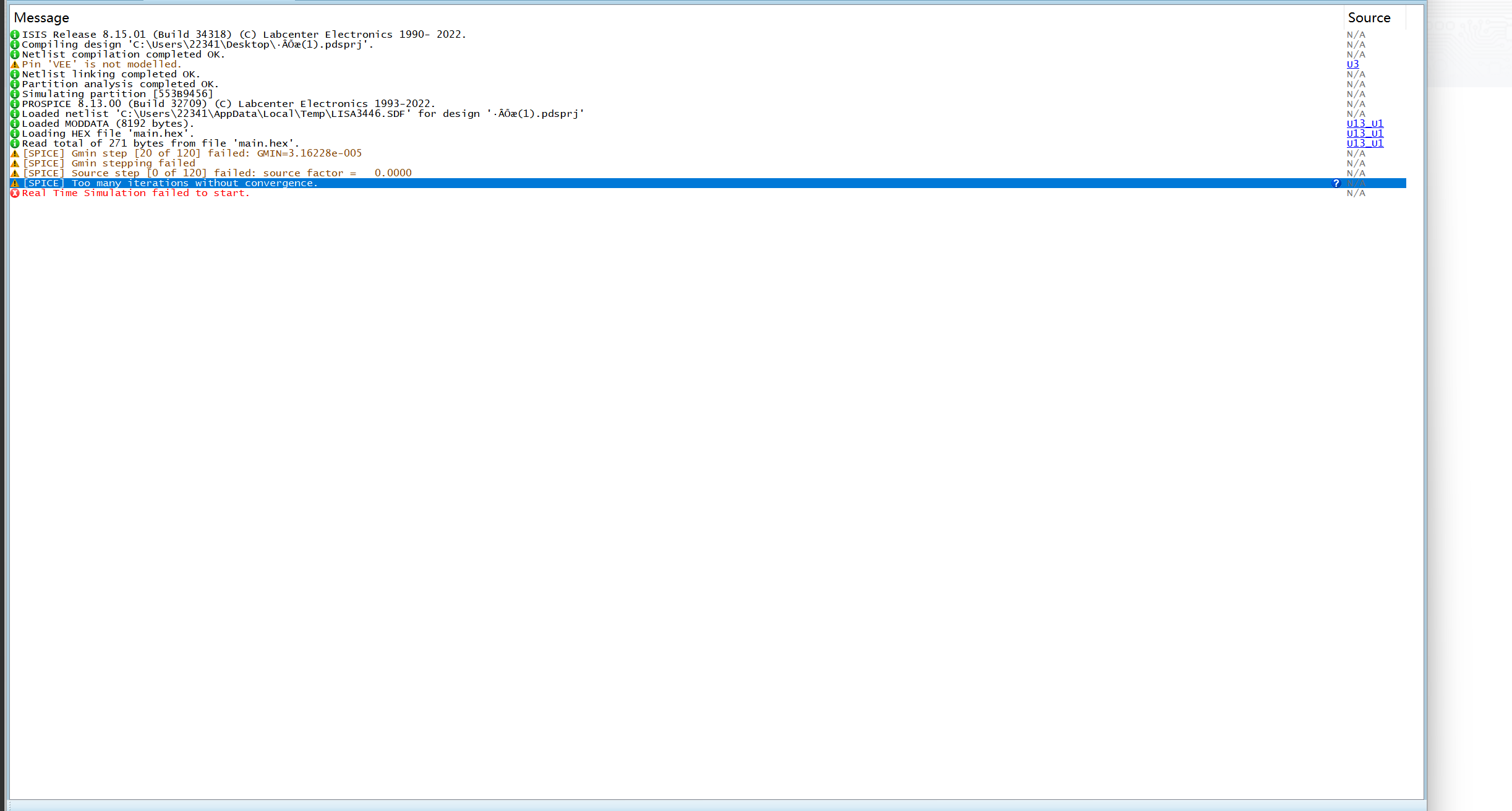
Task: Click info icon beside Netlist compilation completed
Action: pyautogui.click(x=15, y=54)
